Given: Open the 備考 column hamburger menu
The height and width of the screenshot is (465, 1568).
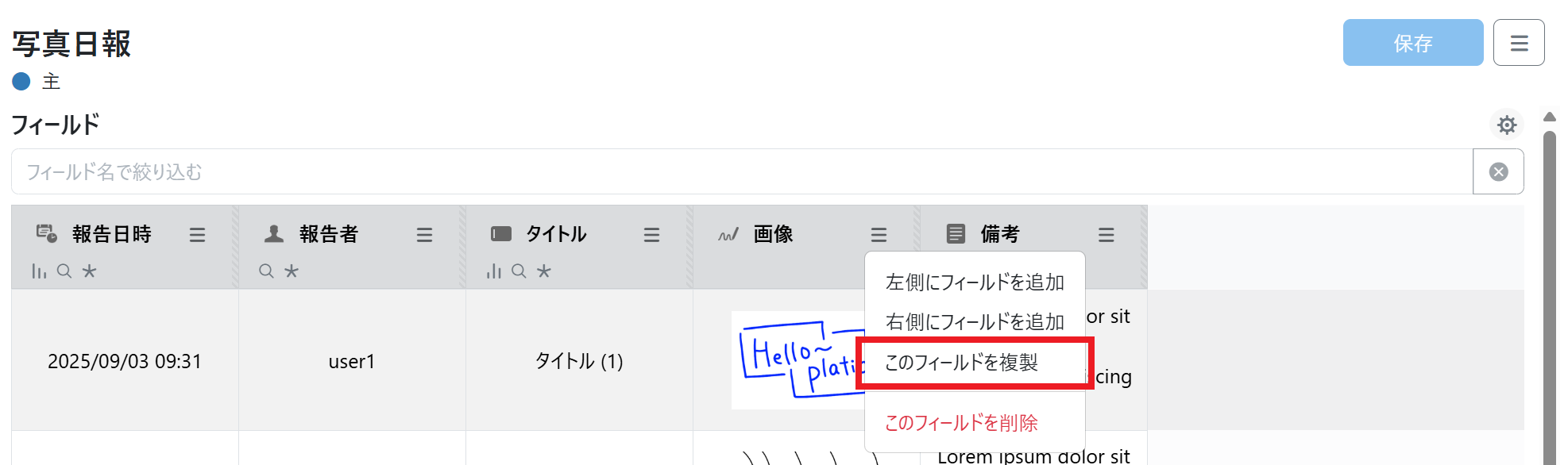Looking at the screenshot, I should (x=1106, y=235).
